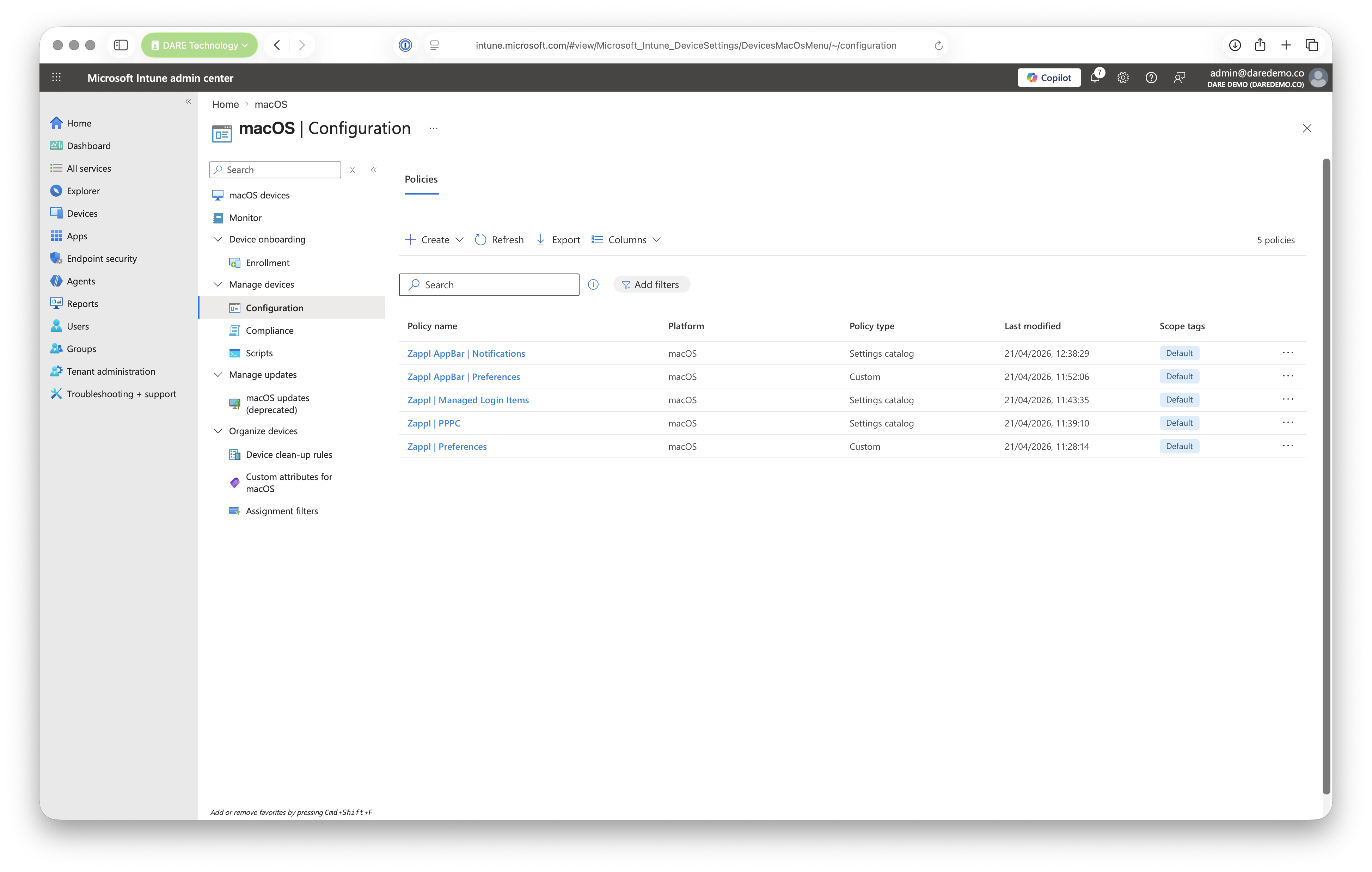Click the Refresh icon above the policy list

click(x=480, y=239)
